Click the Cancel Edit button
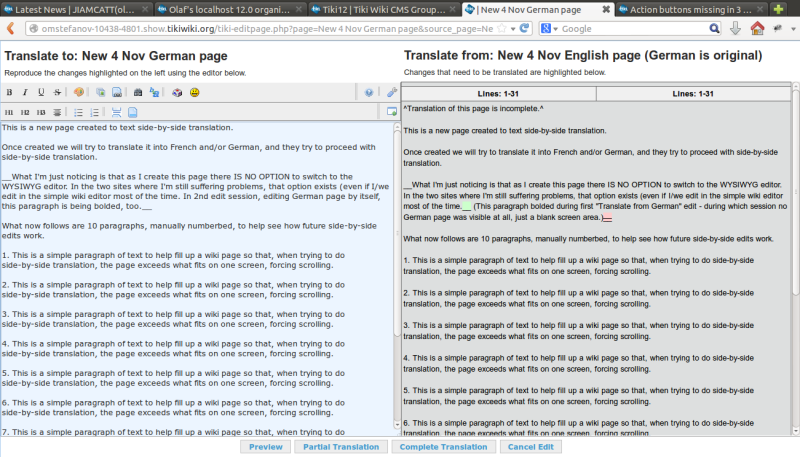The height and width of the screenshot is (457, 800). [531, 447]
